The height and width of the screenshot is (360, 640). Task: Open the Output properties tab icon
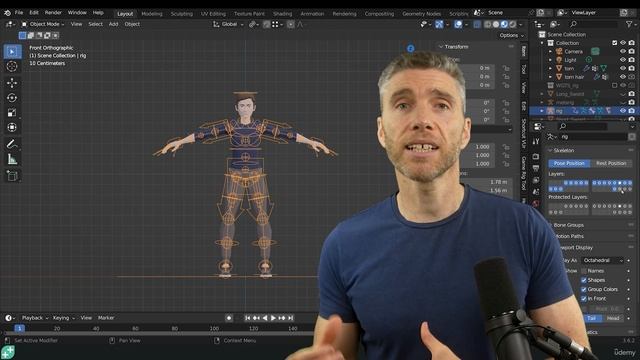(x=536, y=168)
